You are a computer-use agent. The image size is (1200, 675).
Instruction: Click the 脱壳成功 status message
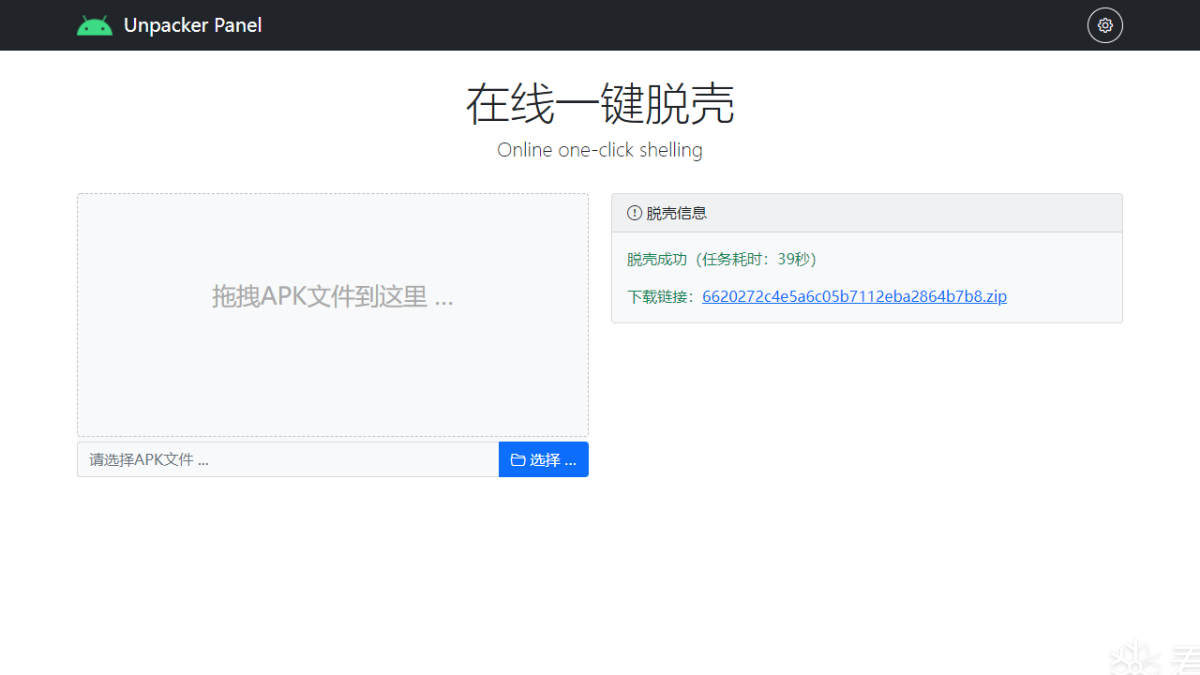(722, 259)
